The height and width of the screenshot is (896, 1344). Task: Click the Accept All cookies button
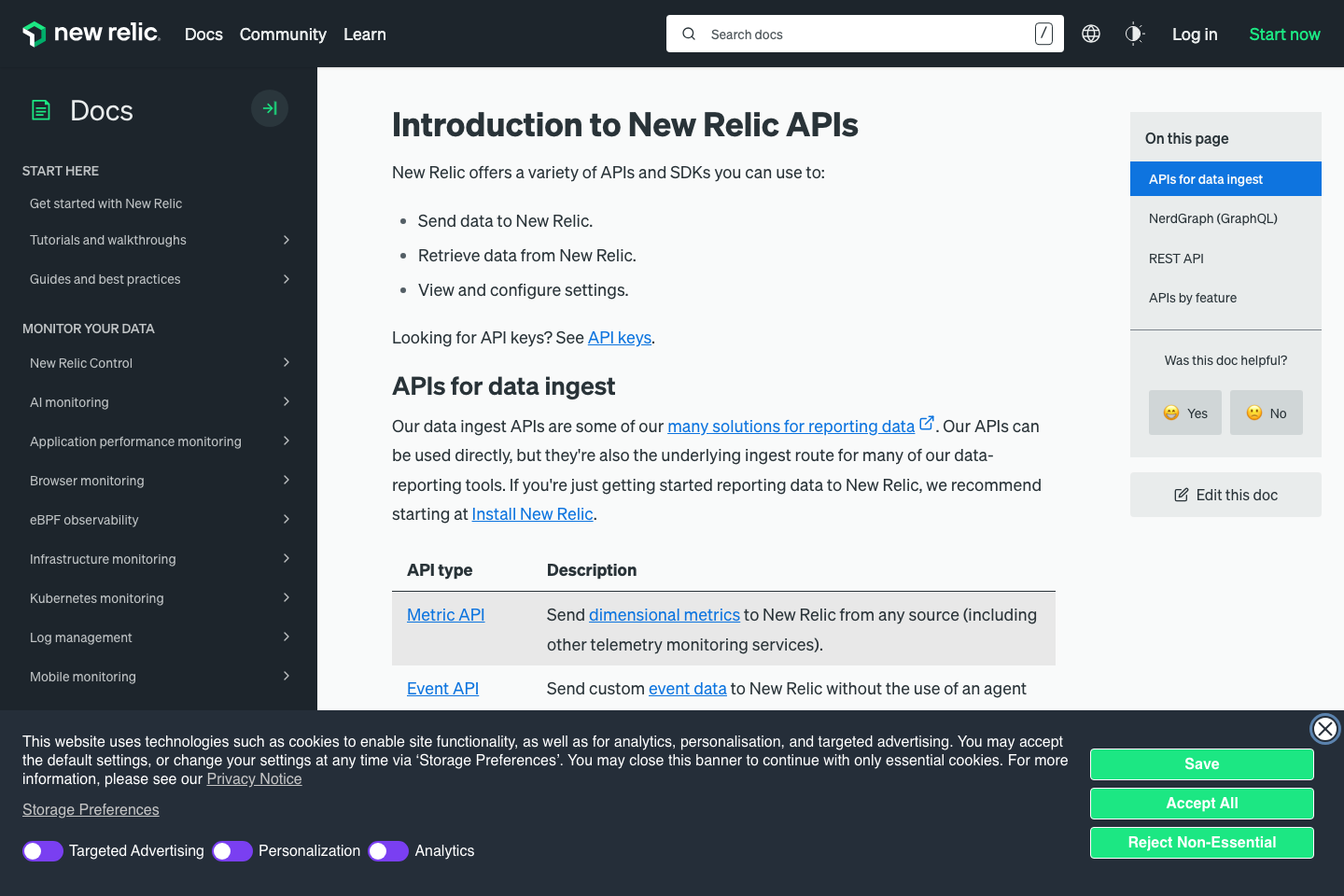pos(1202,803)
